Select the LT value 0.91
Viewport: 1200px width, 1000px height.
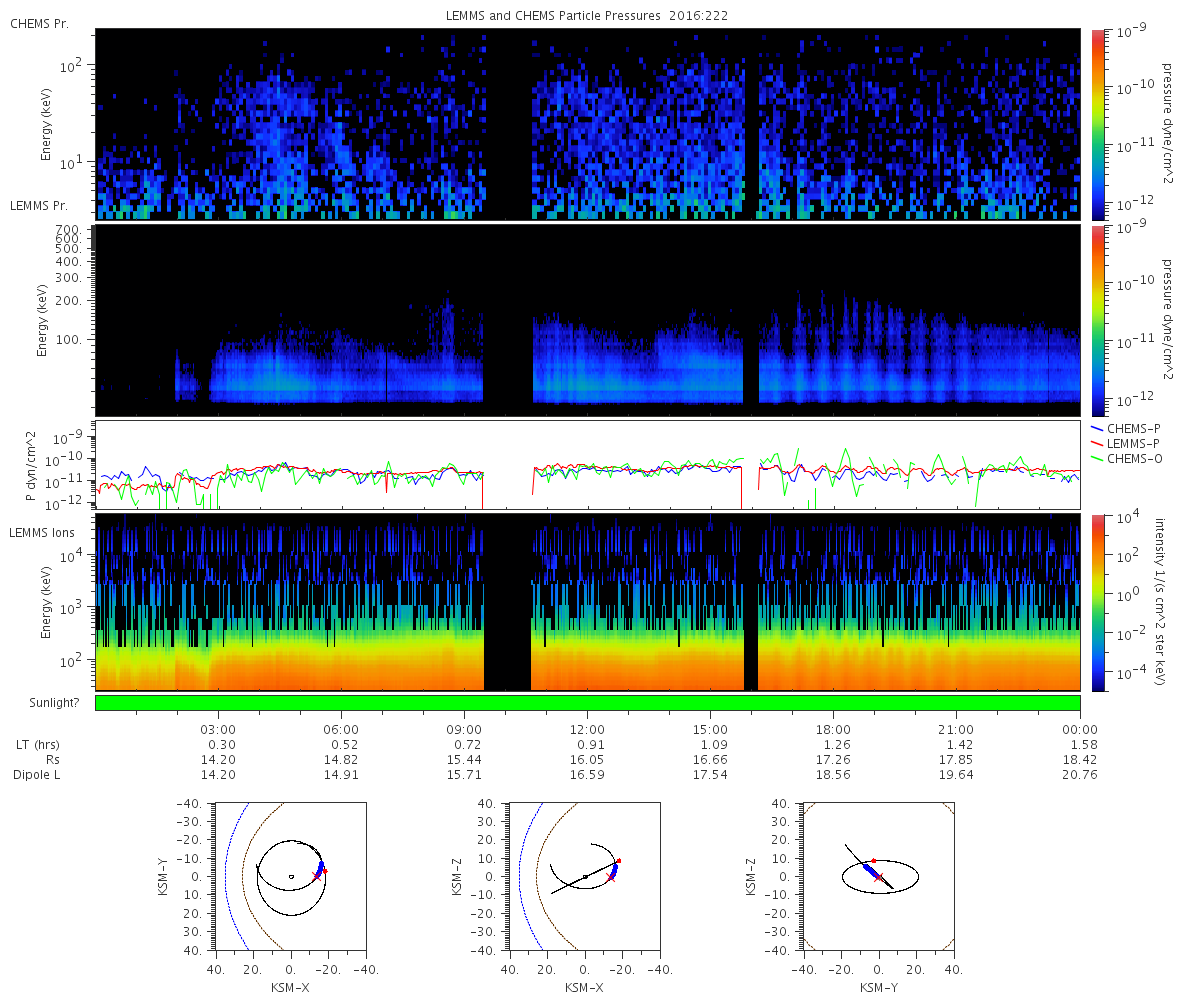592,744
